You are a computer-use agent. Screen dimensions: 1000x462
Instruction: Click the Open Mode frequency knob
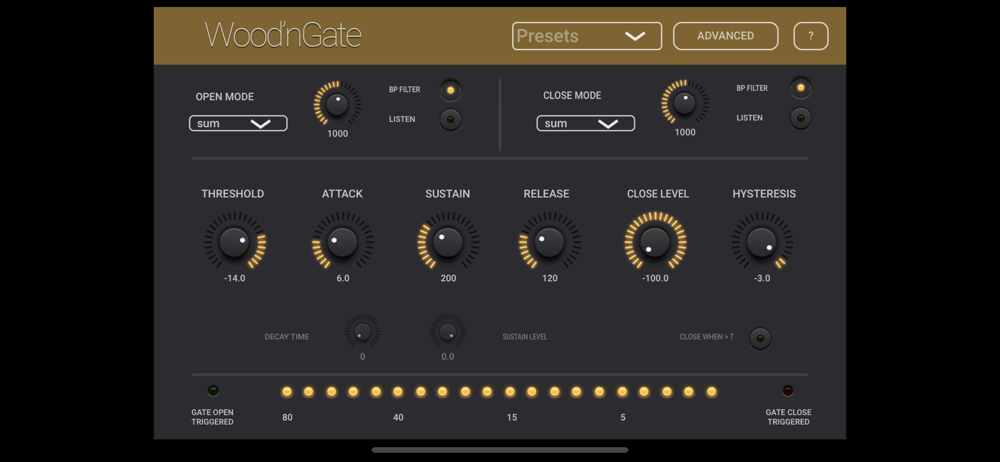337,103
